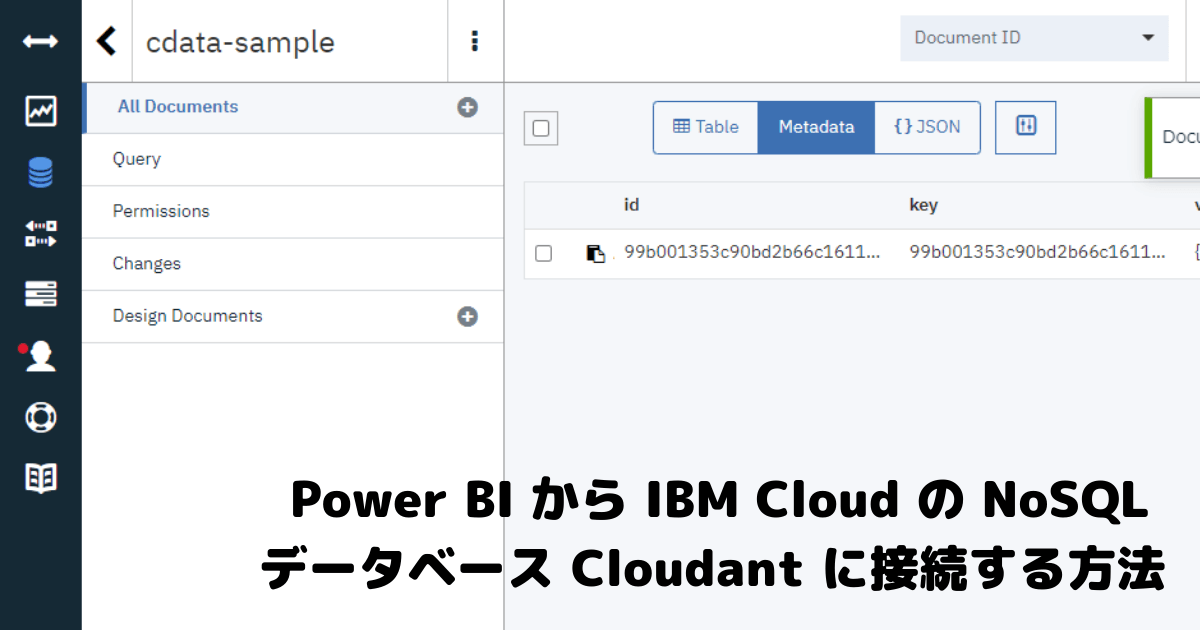
Task: Open the Query section for cdata-sample
Action: coord(137,159)
